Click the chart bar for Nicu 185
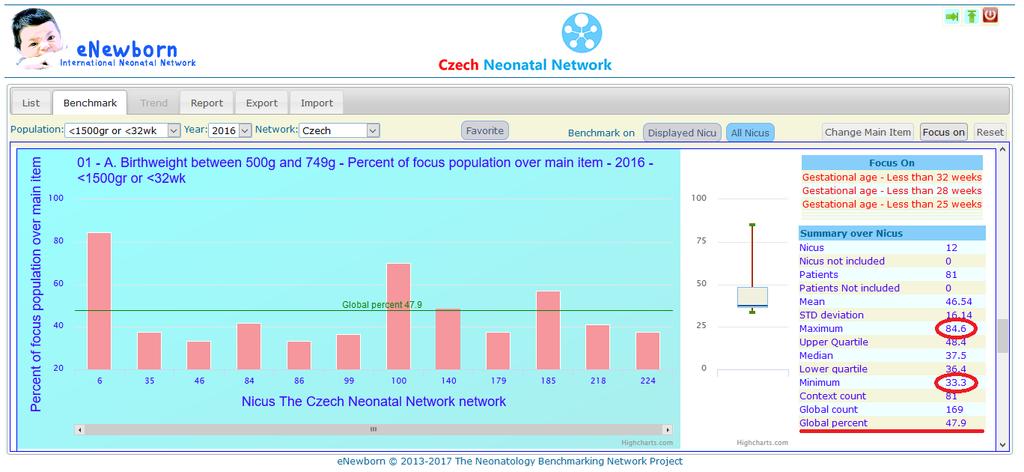This screenshot has width=1024, height=472. pyautogui.click(x=548, y=330)
